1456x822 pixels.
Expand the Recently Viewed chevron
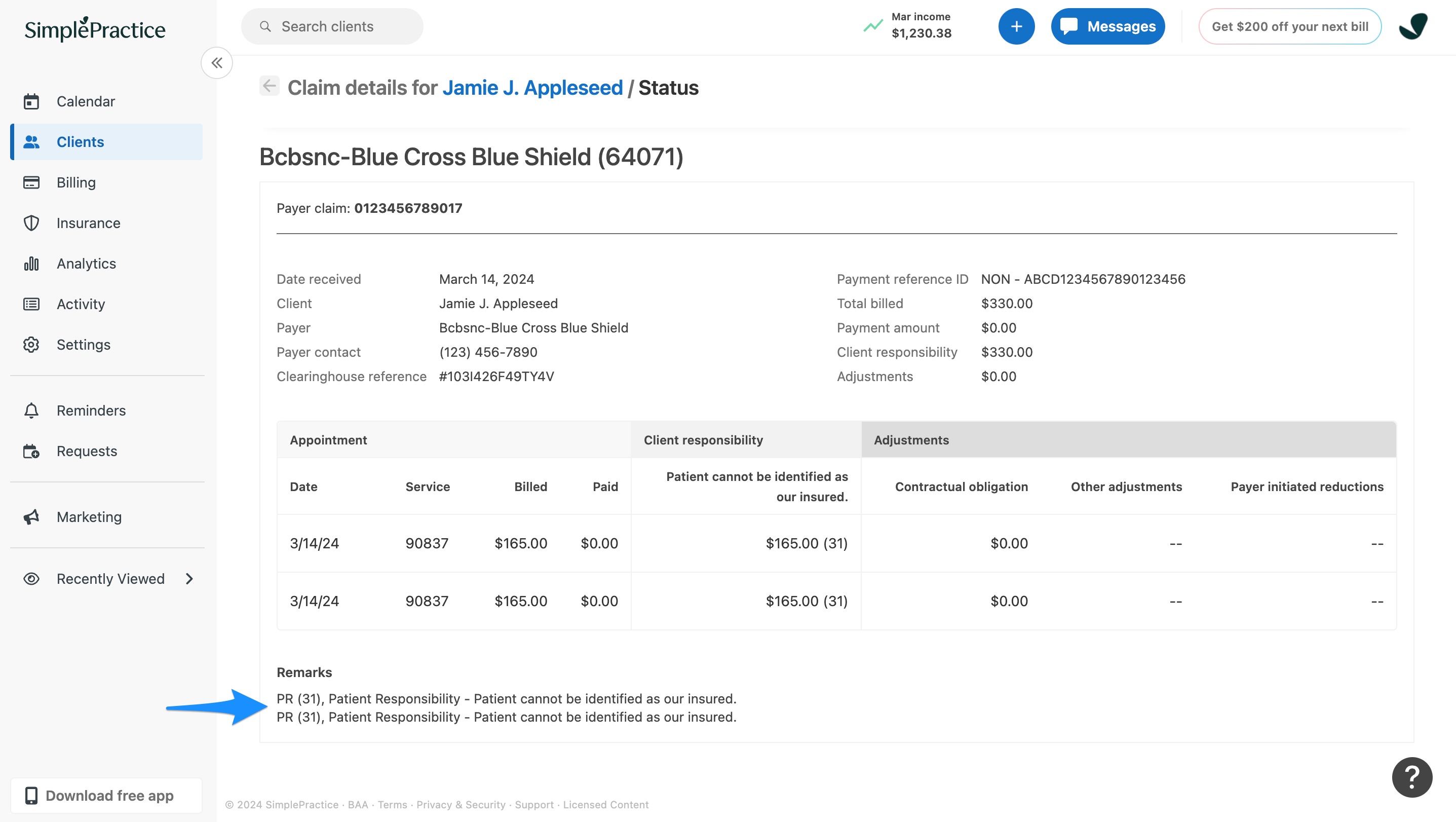click(x=189, y=579)
